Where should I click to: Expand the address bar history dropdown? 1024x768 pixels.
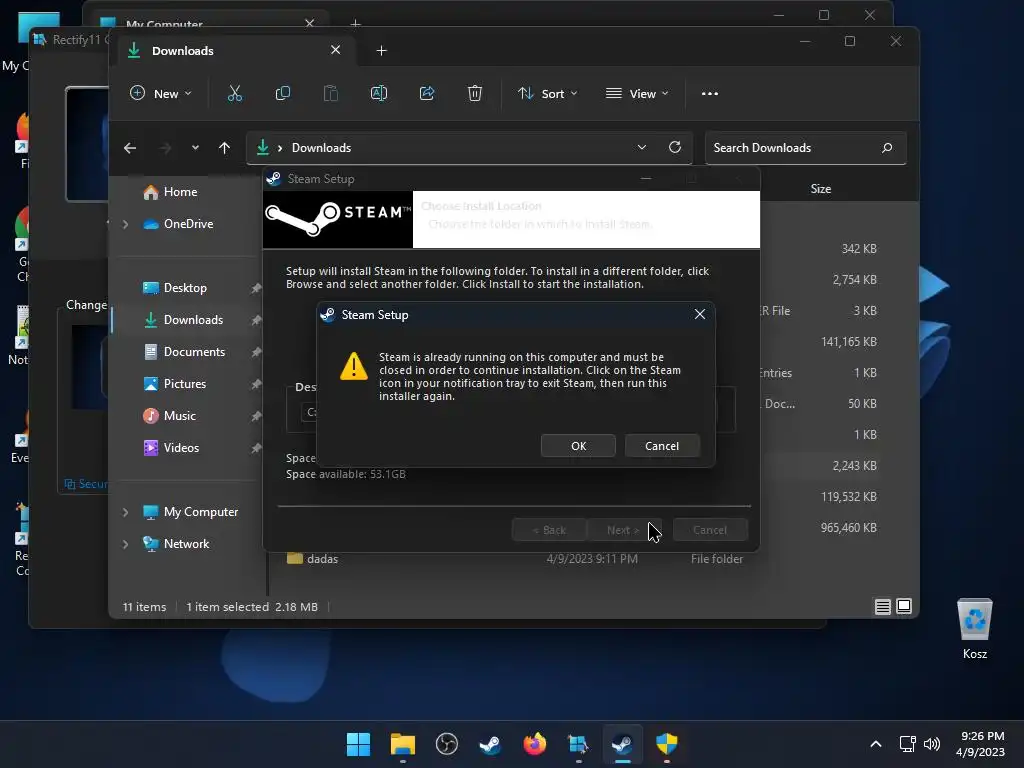(642, 148)
